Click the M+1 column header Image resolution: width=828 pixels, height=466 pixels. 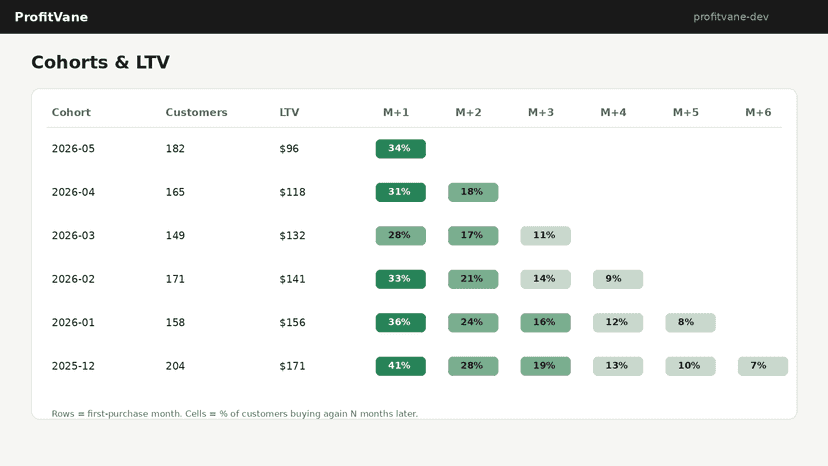(x=396, y=112)
